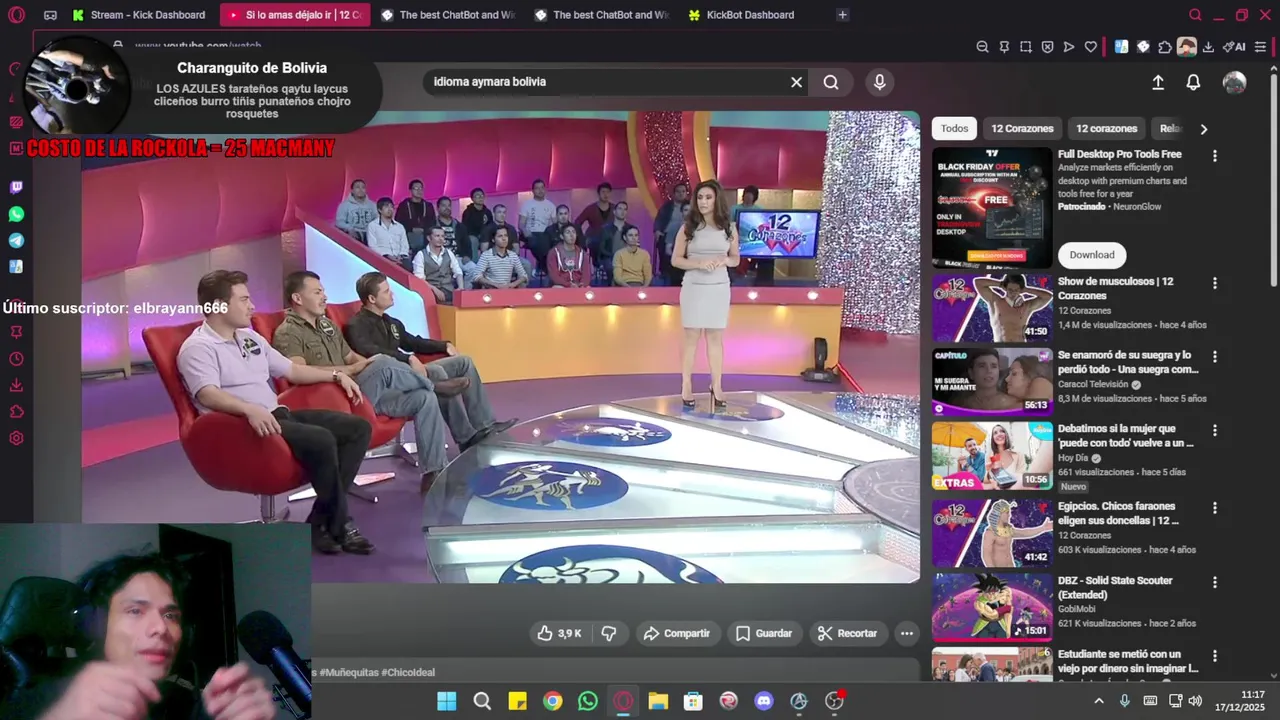Image resolution: width=1280 pixels, height=720 pixels.
Task: Open menu for 'Egipcios. Chicos faraones' video
Action: pos(1215,508)
